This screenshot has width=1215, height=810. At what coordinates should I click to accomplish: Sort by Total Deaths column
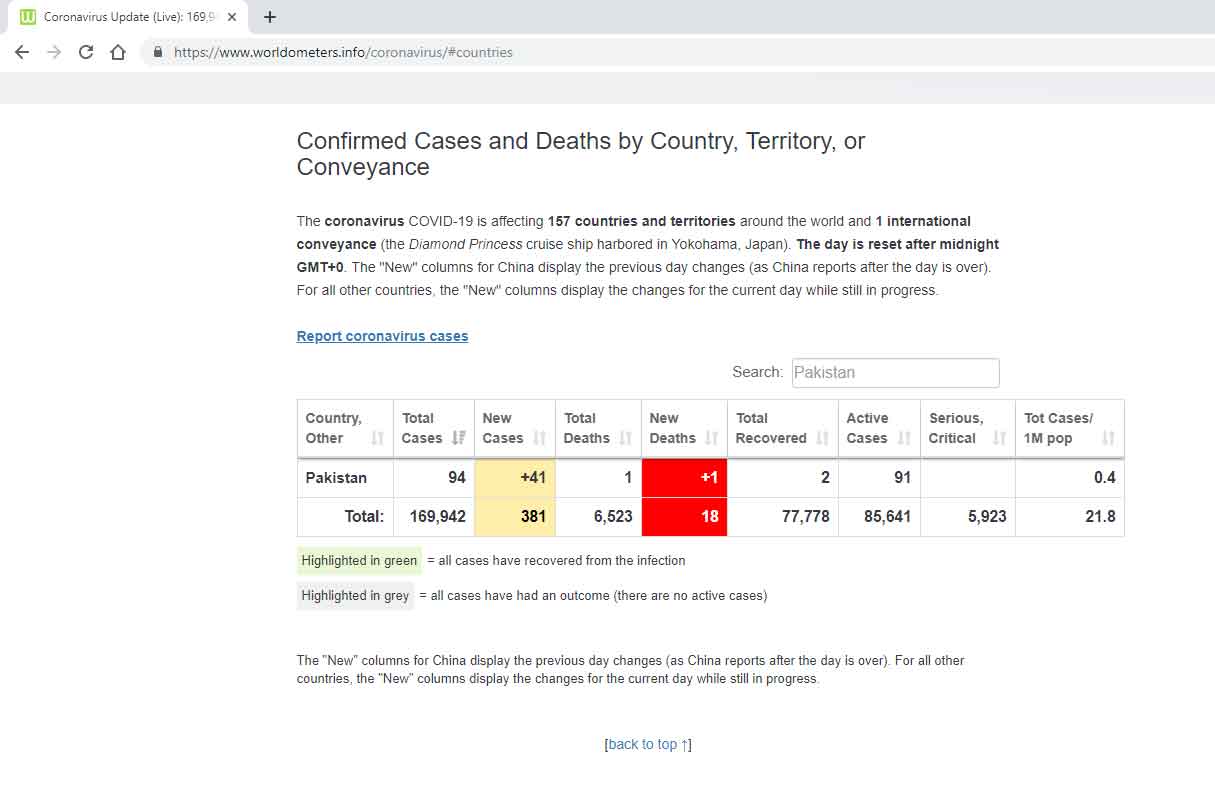(598, 428)
